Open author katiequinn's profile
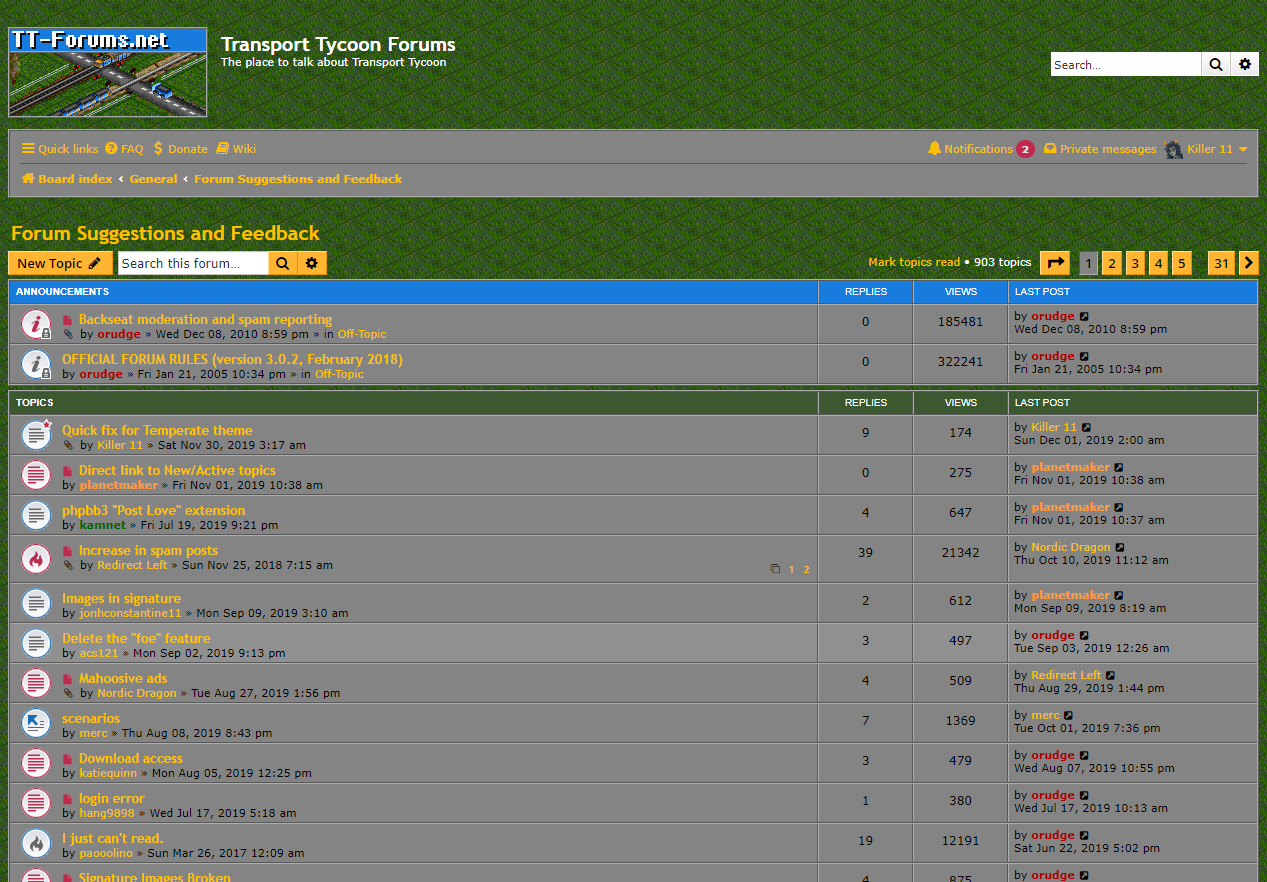Viewport: 1267px width, 882px height. pos(109,773)
